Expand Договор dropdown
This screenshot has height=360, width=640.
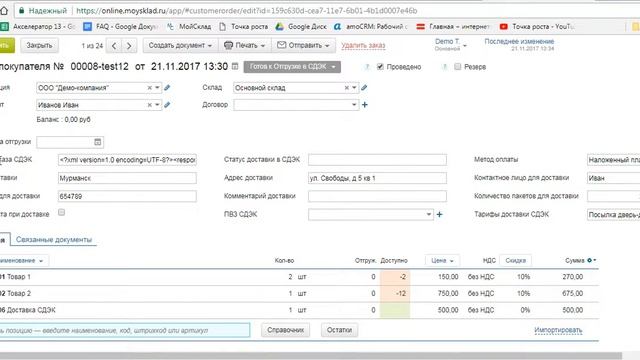(354, 105)
